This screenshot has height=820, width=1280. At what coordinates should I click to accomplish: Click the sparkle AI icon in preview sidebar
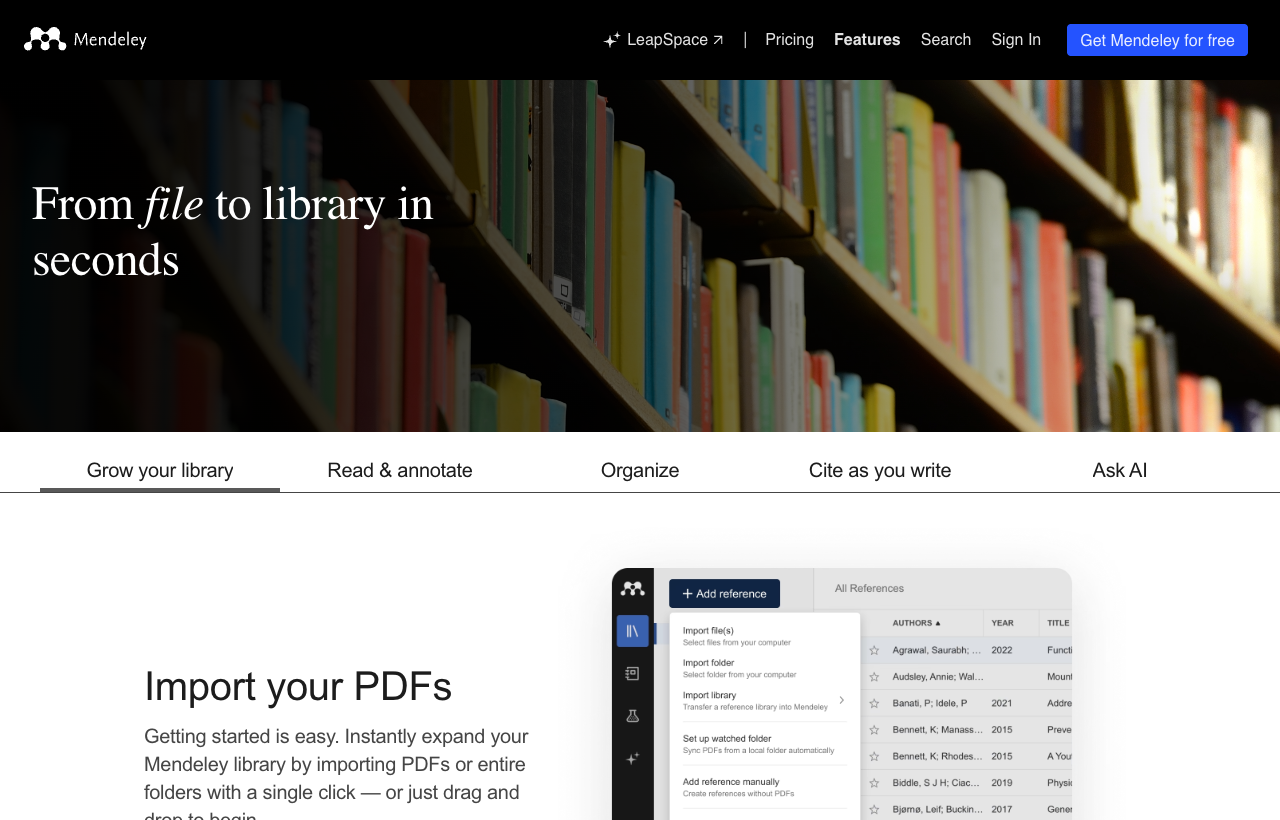[632, 759]
